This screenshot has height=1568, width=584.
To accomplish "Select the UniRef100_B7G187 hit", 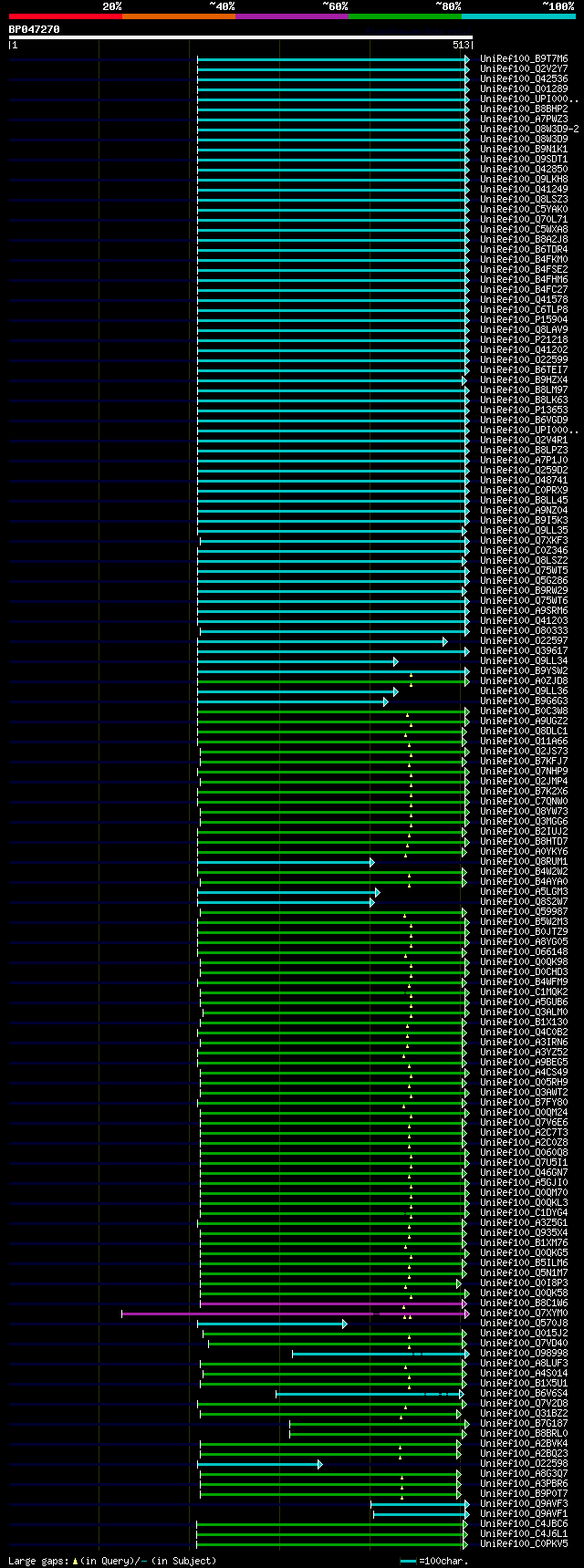I will point(524,1424).
